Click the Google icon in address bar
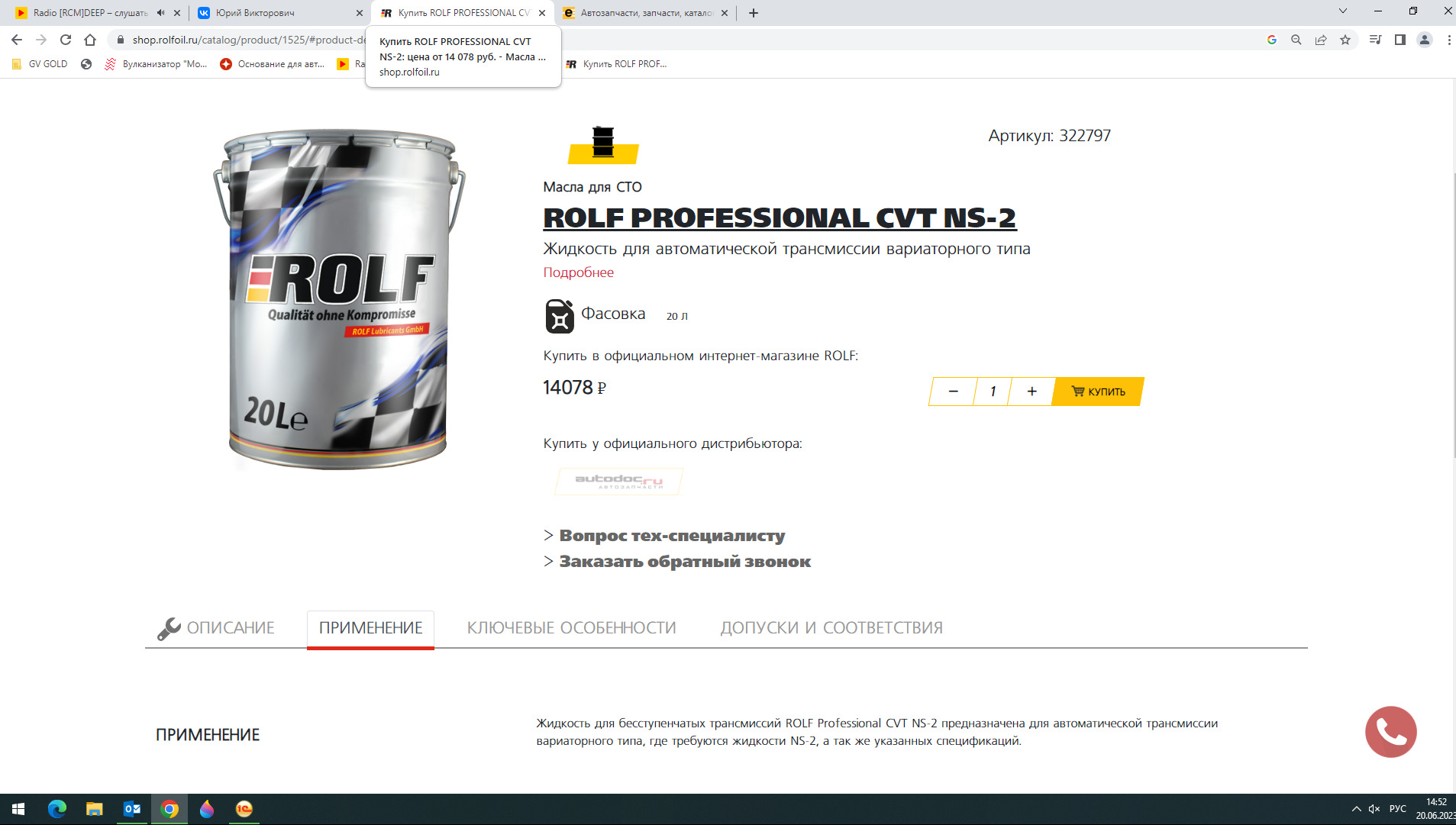Screen dimensions: 1456x825 [1272, 40]
